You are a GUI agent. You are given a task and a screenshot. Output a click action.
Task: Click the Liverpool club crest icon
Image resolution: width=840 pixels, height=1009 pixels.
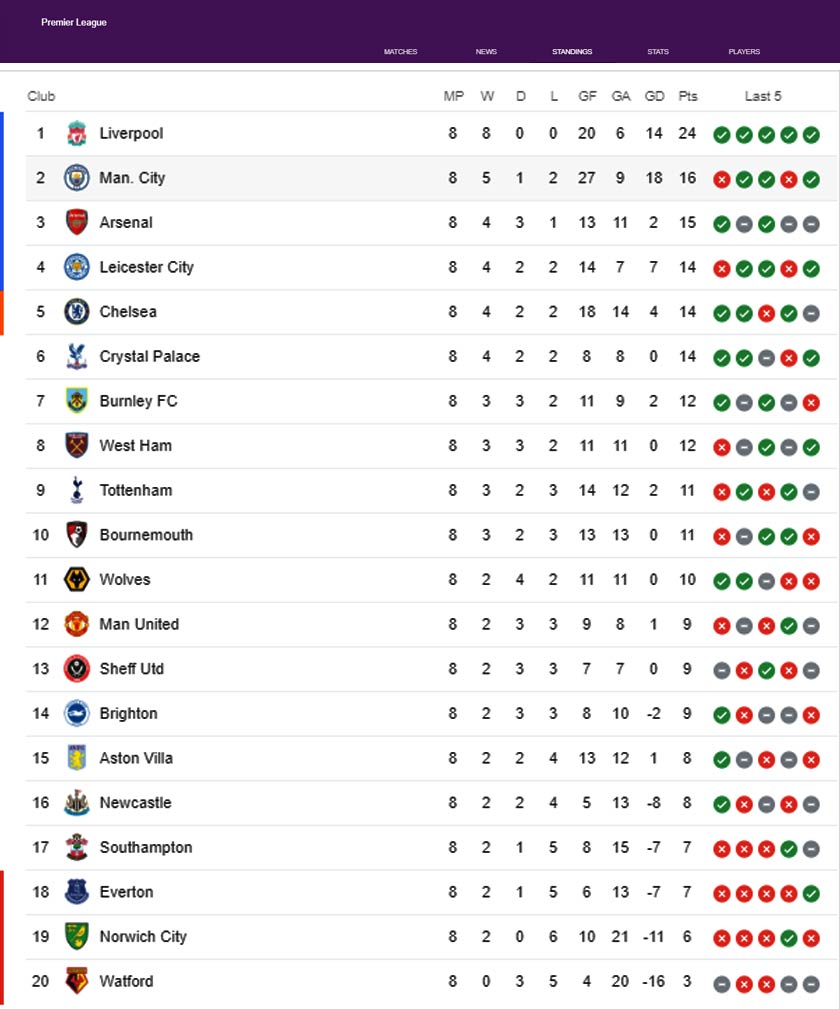(x=77, y=133)
